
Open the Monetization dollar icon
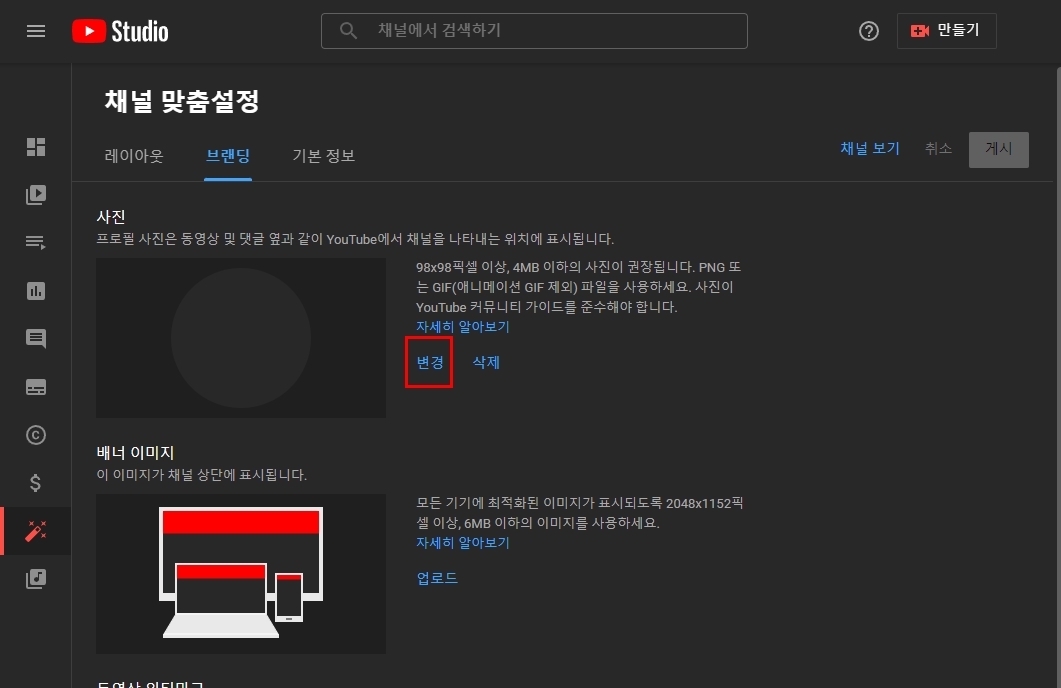36,483
